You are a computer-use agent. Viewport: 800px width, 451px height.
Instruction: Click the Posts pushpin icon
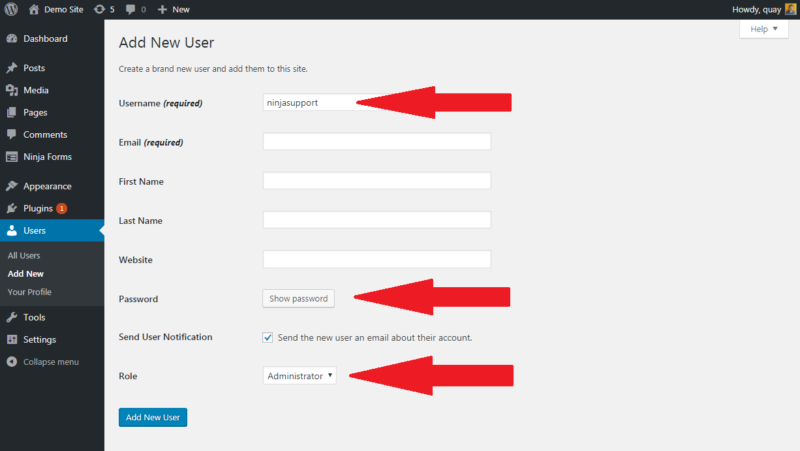pyautogui.click(x=12, y=68)
